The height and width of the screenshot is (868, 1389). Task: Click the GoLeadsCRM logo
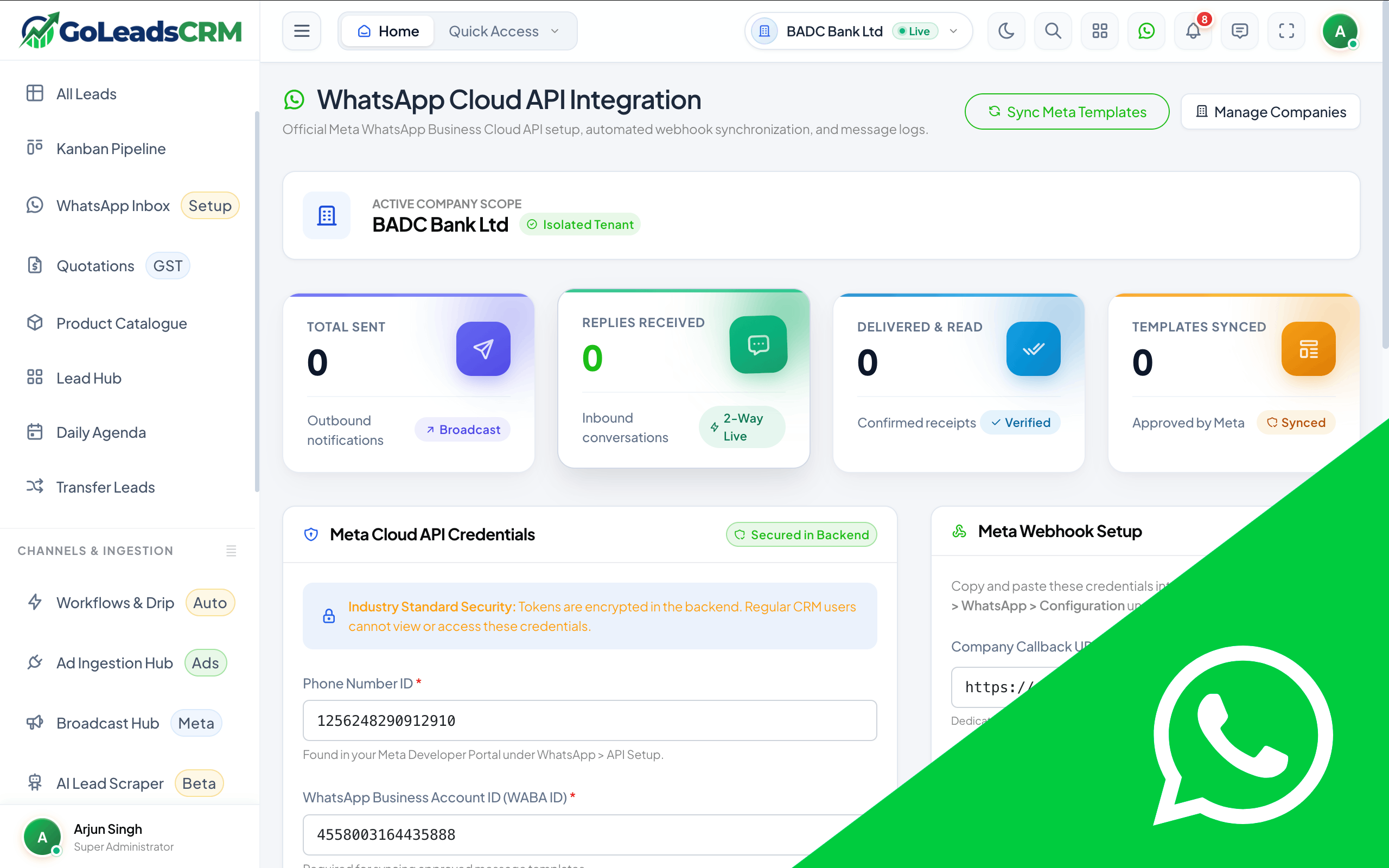[131, 31]
